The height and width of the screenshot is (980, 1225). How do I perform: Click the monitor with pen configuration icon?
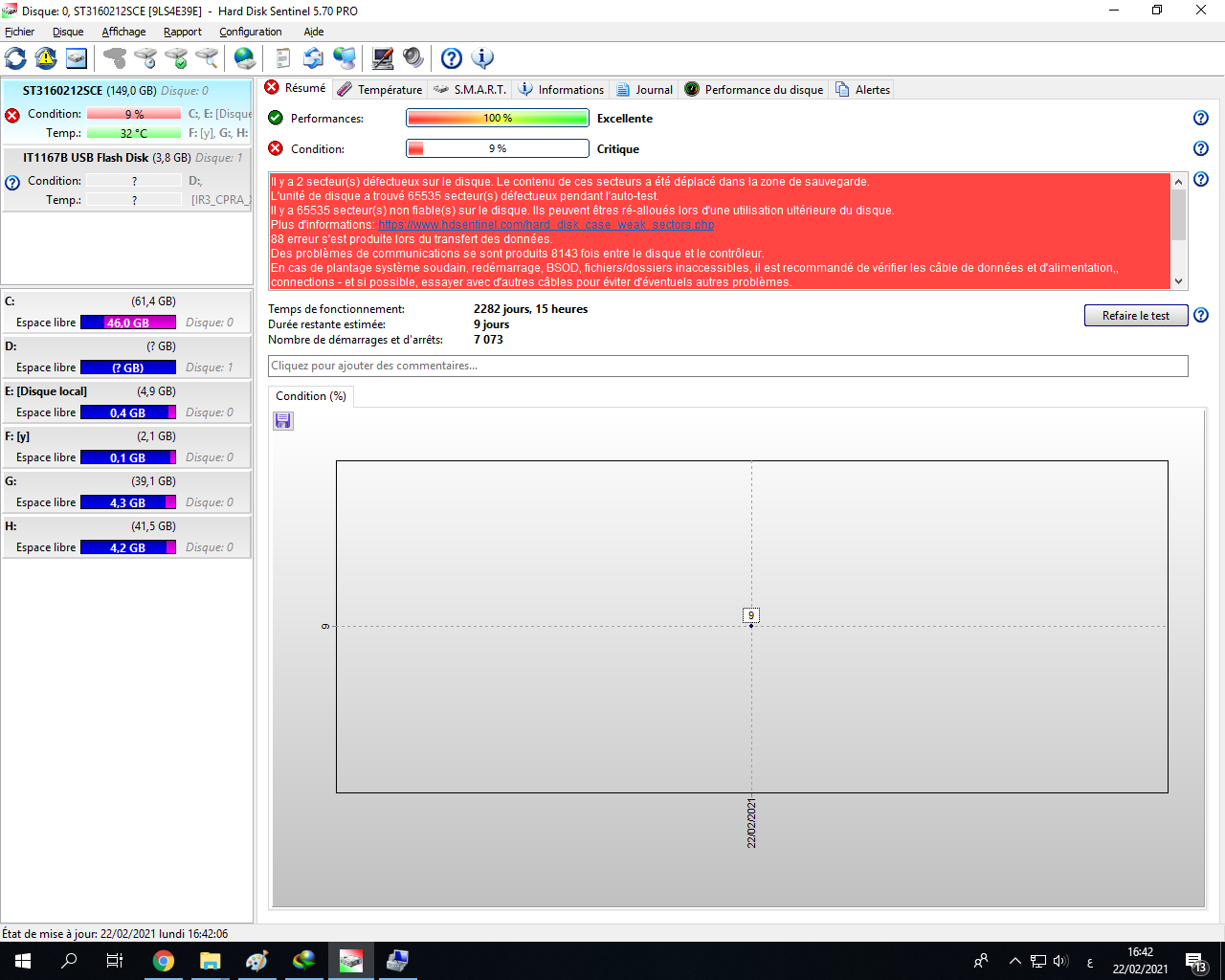click(383, 58)
